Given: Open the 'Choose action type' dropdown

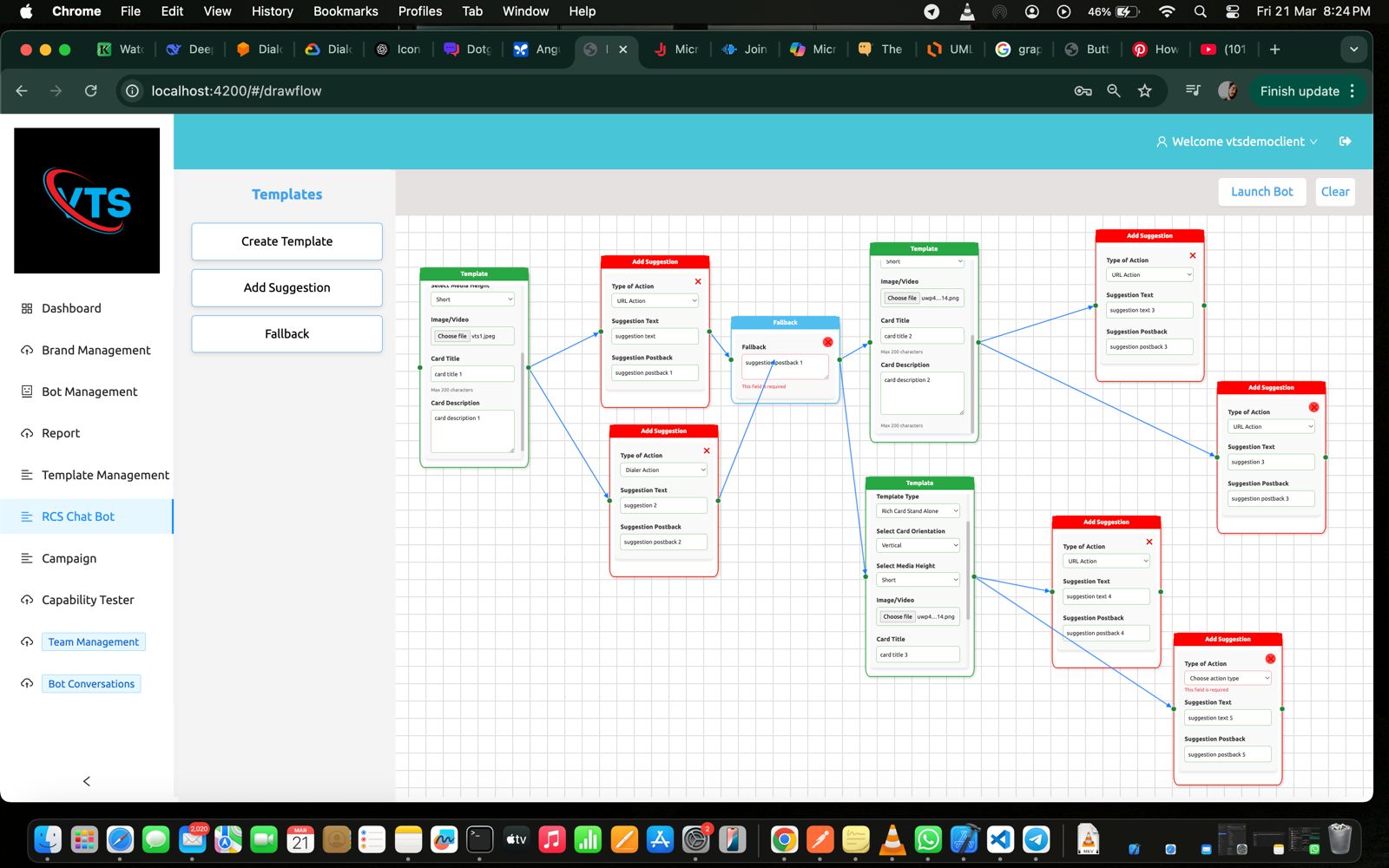Looking at the screenshot, I should click(1228, 679).
